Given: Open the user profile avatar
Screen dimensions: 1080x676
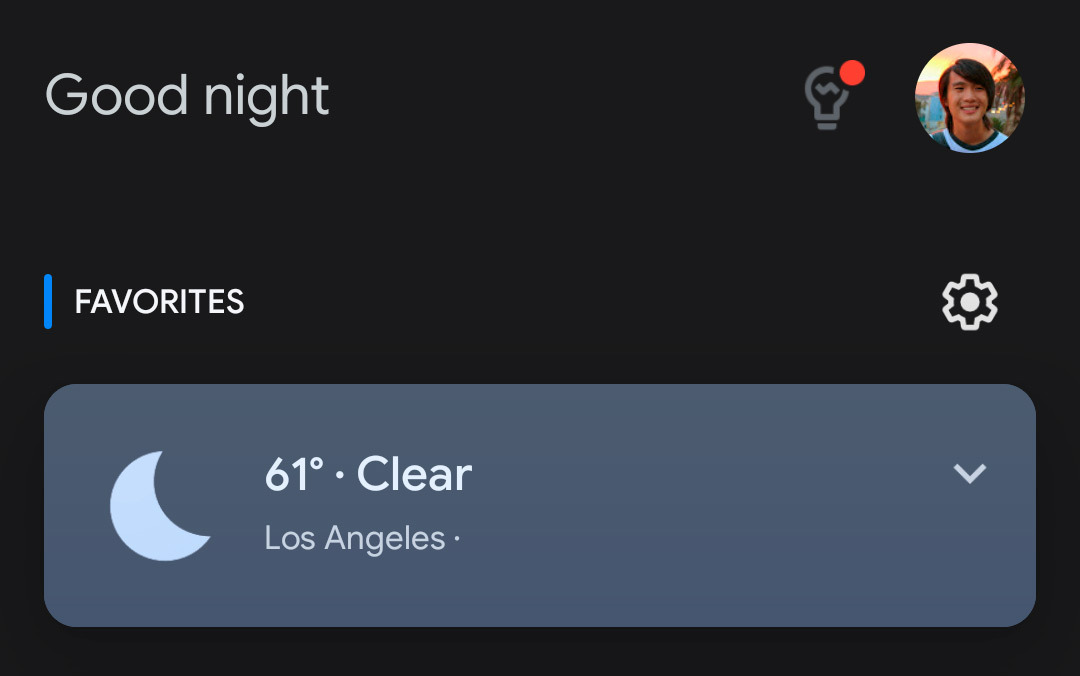Looking at the screenshot, I should [970, 98].
